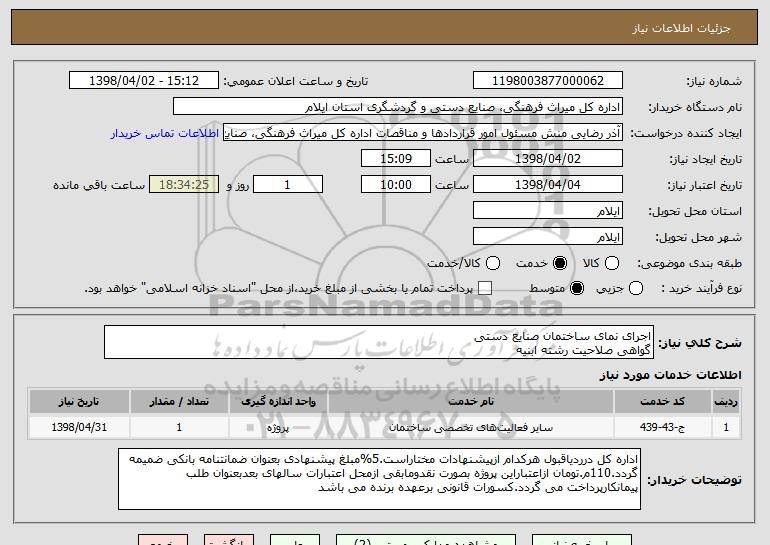Click the پروژه unit cell

coord(278,427)
